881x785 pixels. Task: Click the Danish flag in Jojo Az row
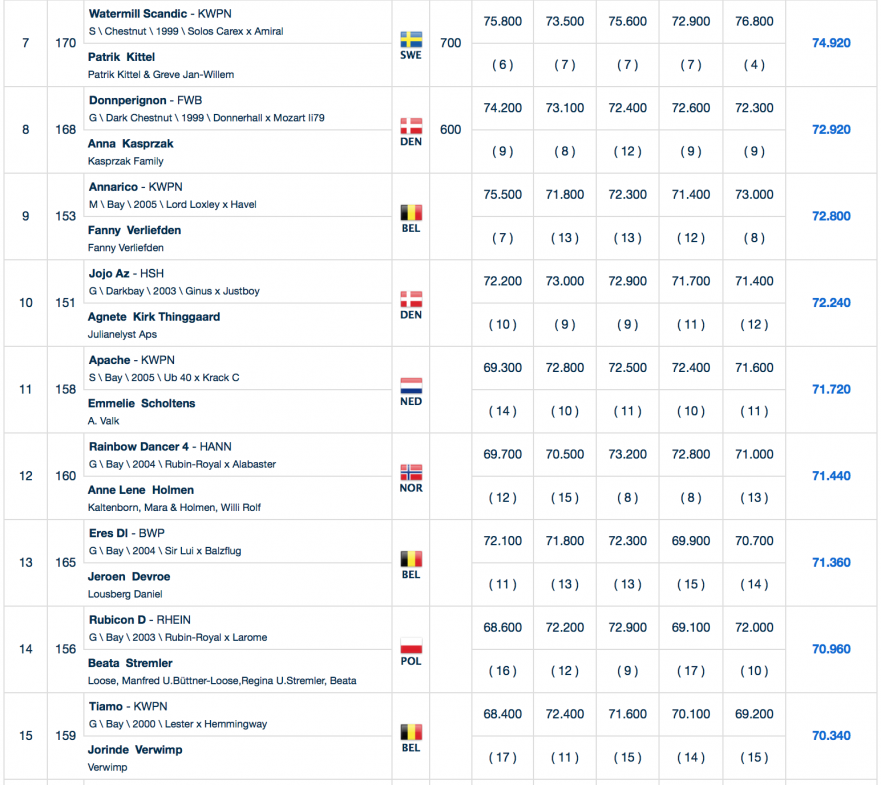coord(410,299)
